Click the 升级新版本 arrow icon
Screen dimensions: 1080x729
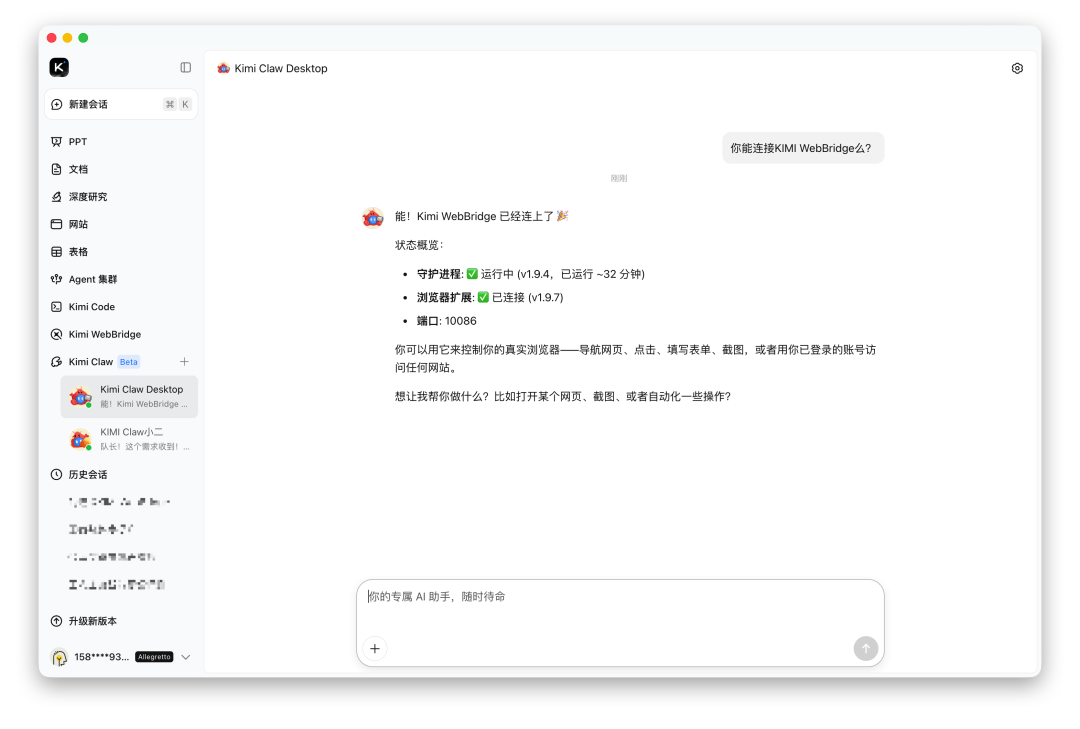(x=56, y=621)
